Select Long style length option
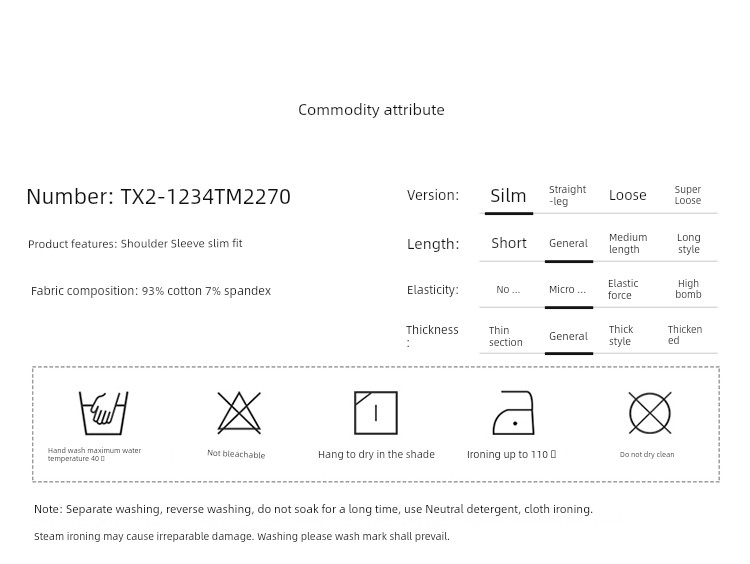The width and height of the screenshot is (750, 564). tap(688, 243)
